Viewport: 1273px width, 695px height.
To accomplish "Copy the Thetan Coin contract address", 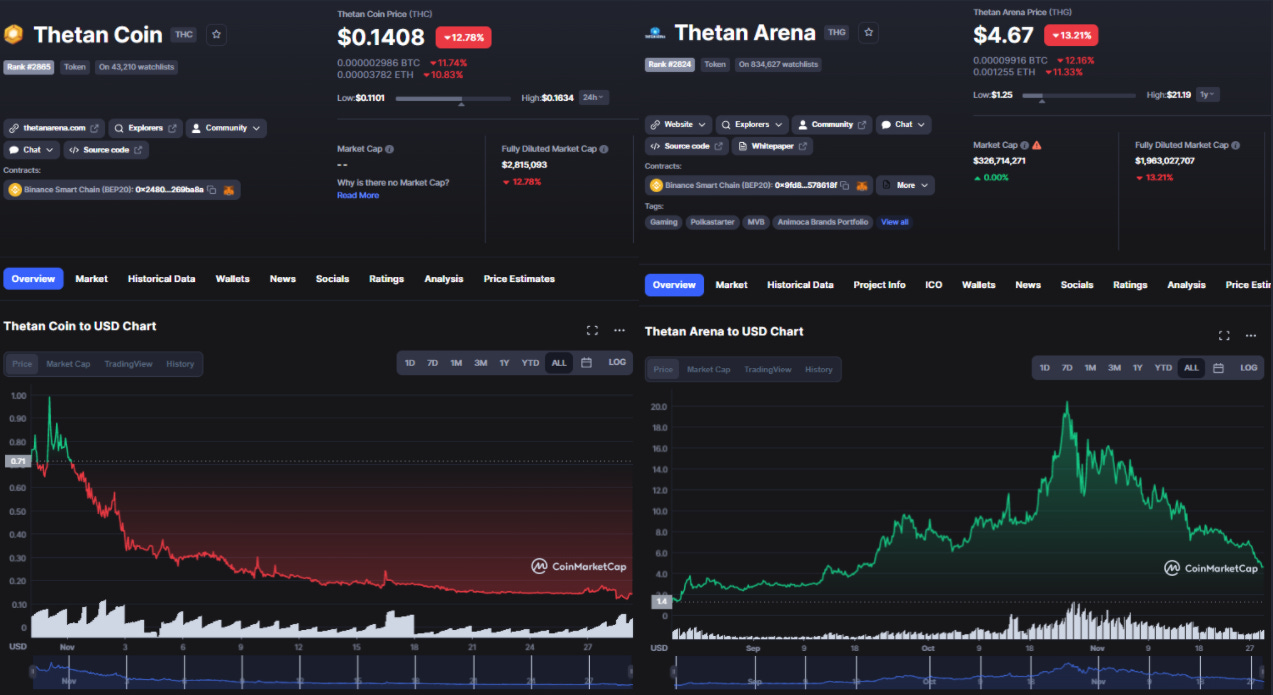I will [211, 189].
